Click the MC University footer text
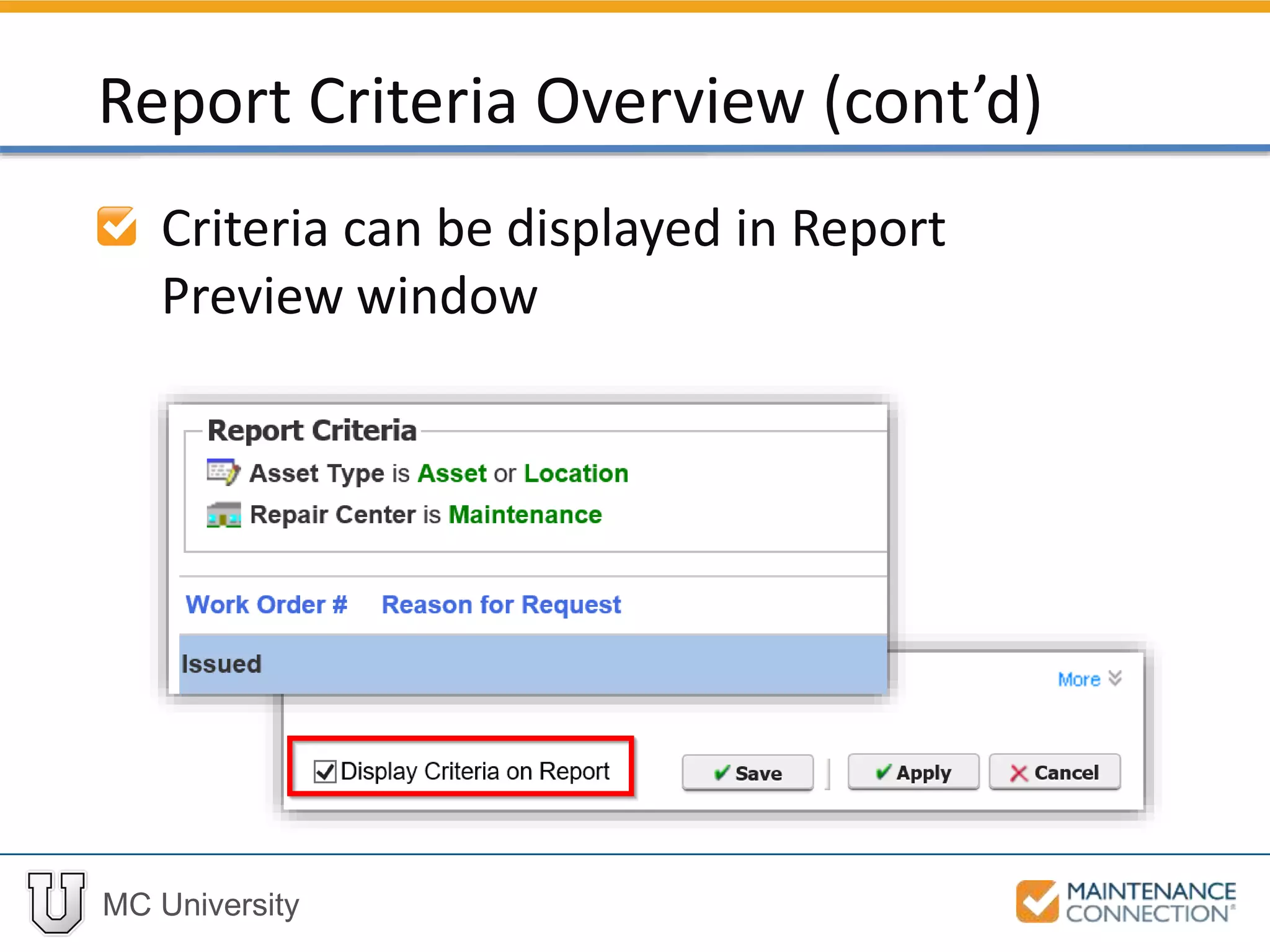Screen dimensions: 1270x952 pyautogui.click(x=201, y=904)
